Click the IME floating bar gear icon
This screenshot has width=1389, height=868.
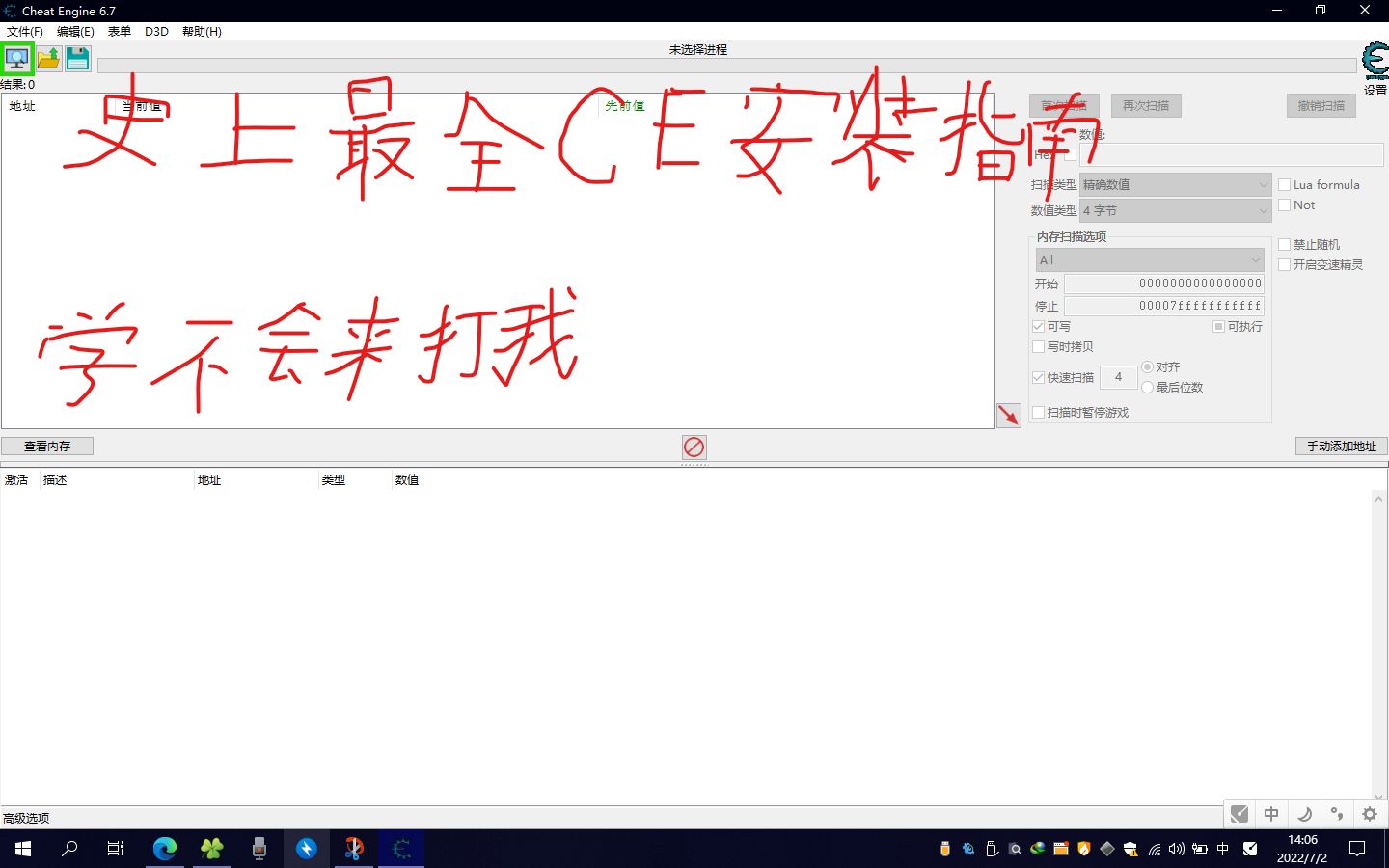click(1370, 814)
